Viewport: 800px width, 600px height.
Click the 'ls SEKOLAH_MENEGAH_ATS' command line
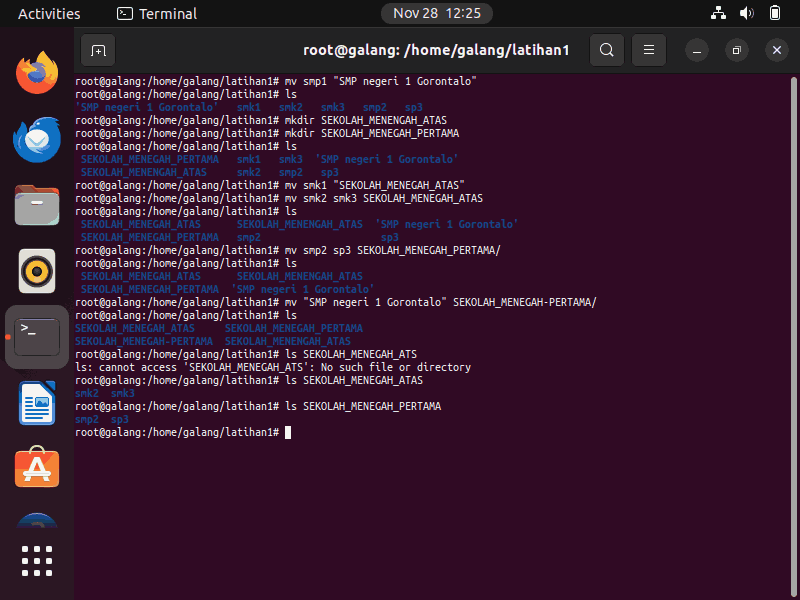point(246,355)
